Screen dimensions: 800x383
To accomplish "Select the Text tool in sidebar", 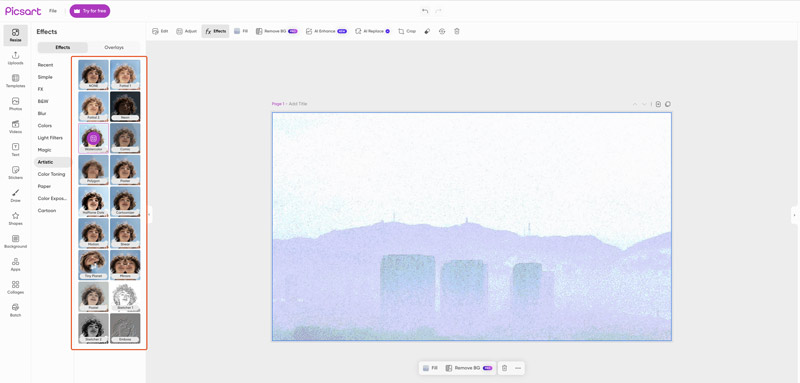I will [15, 150].
